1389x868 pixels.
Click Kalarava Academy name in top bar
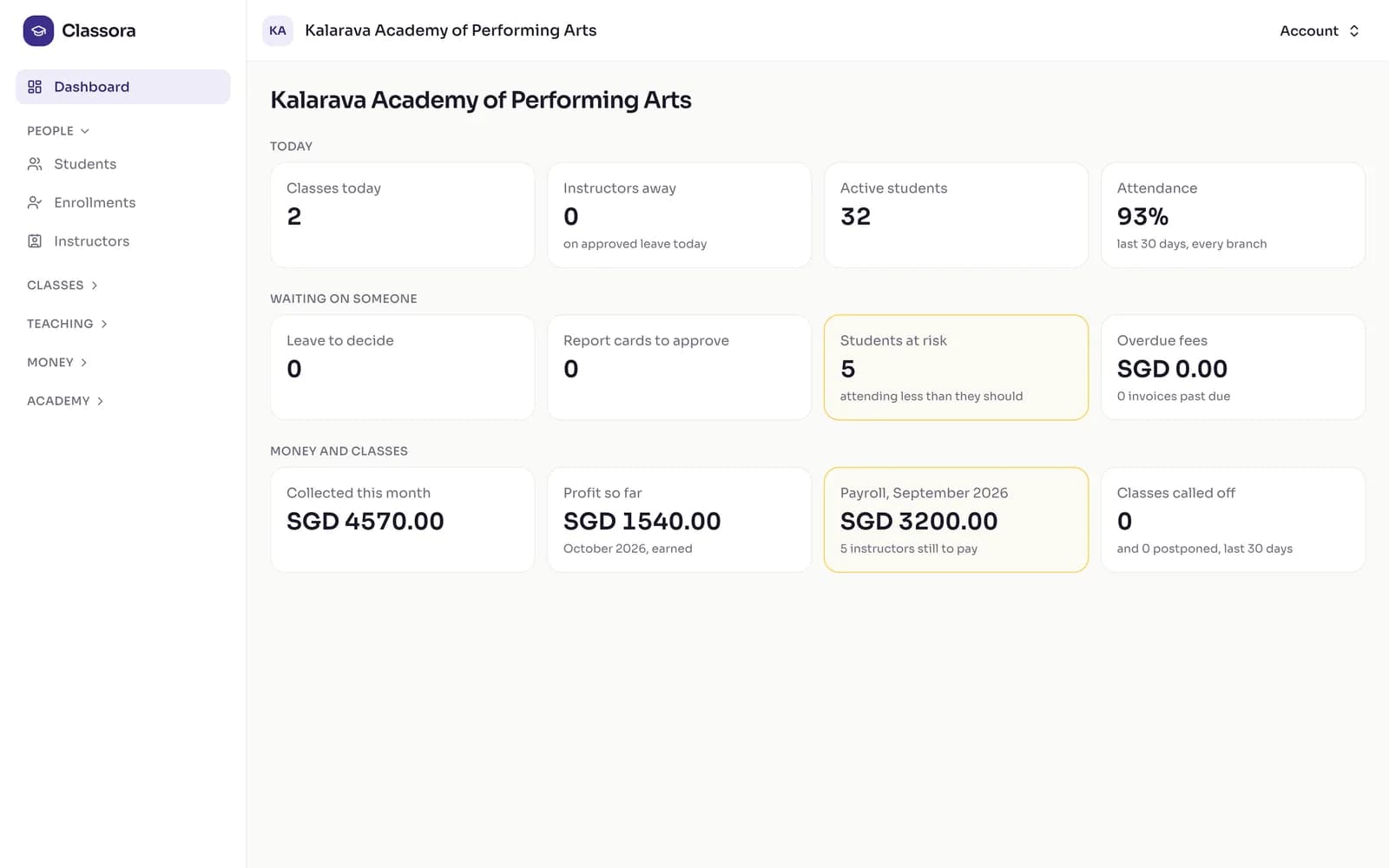point(451,30)
